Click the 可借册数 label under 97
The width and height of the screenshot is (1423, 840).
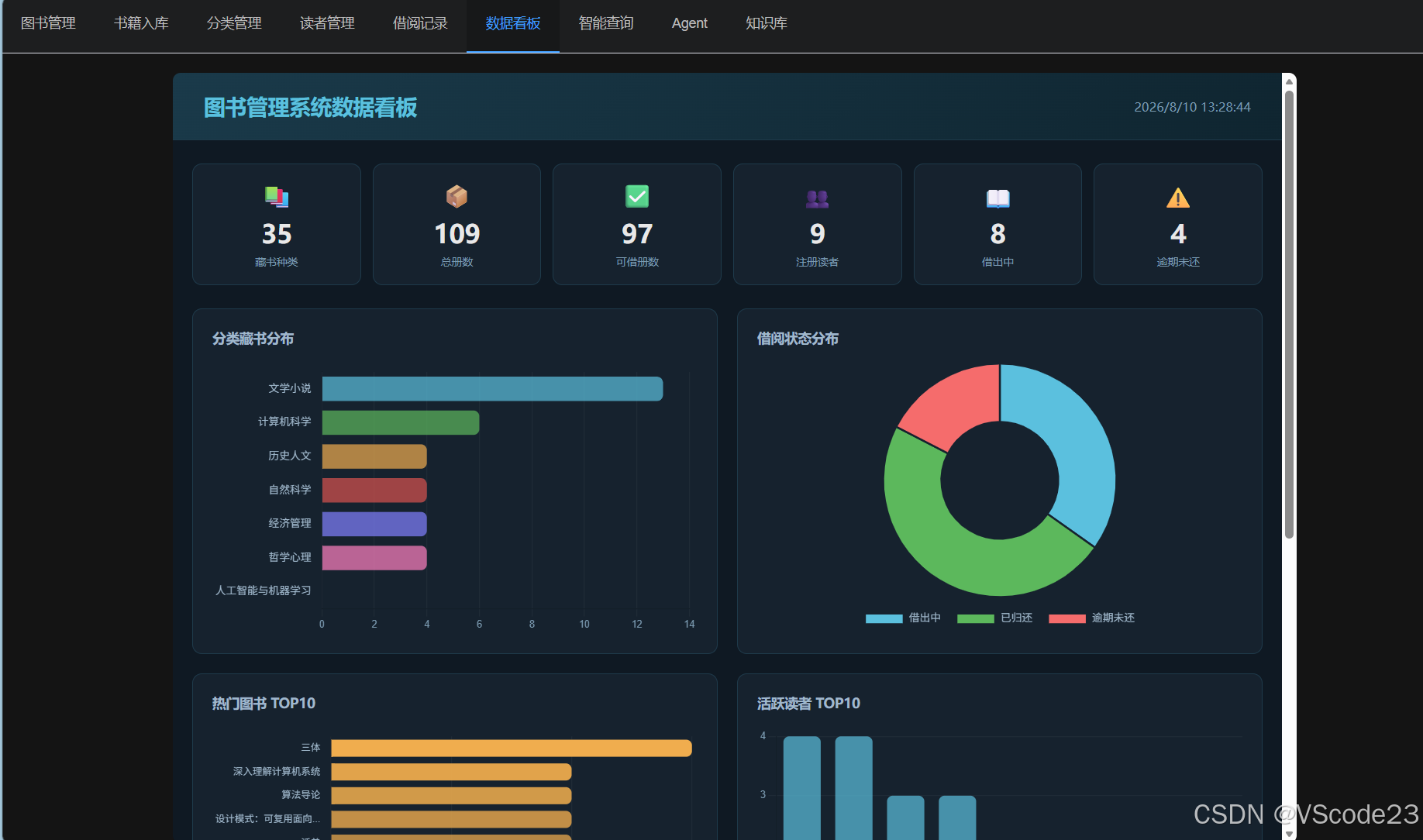[637, 262]
